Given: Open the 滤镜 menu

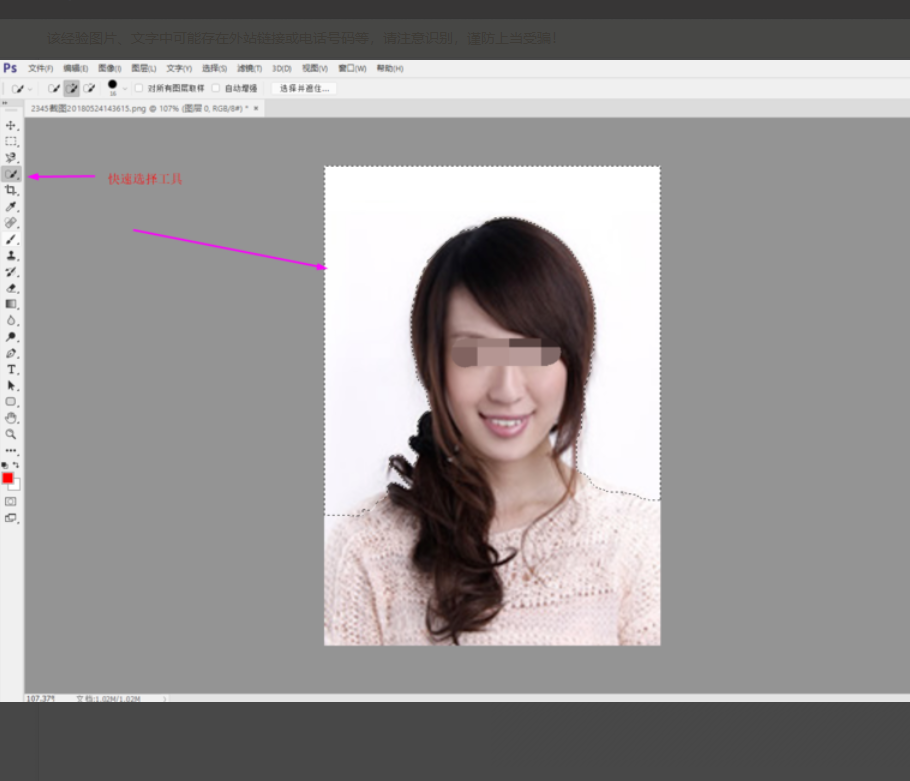Looking at the screenshot, I should 249,69.
